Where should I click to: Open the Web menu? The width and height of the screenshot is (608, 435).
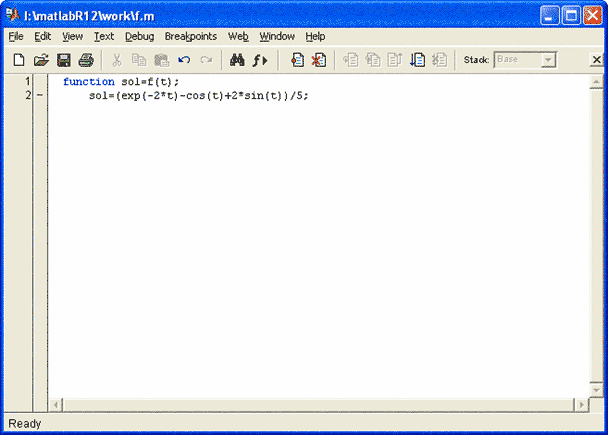(x=238, y=36)
